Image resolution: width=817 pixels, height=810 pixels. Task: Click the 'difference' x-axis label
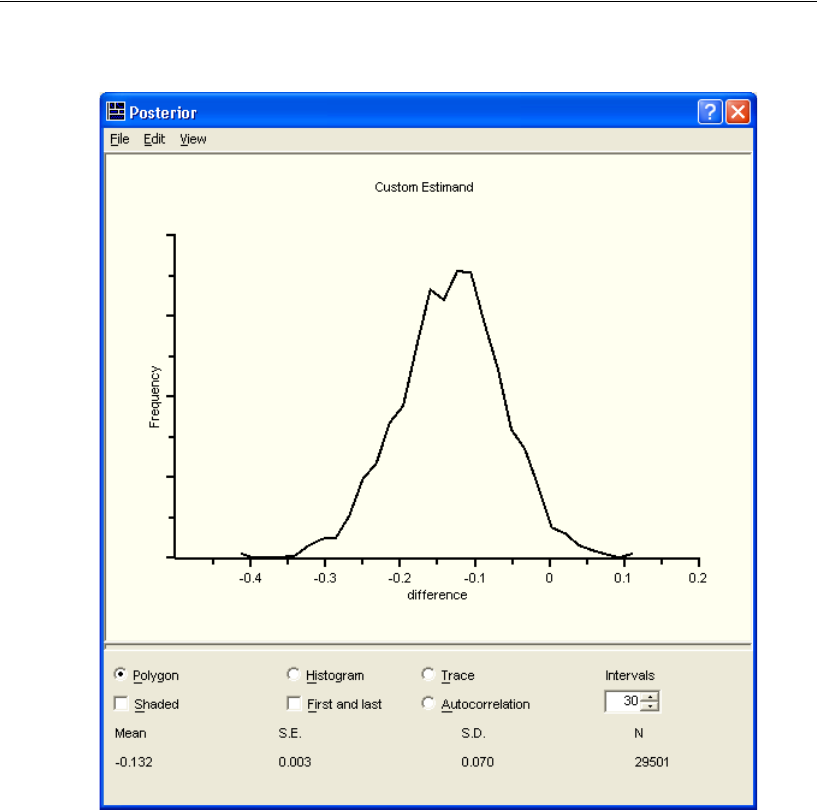[x=437, y=595]
